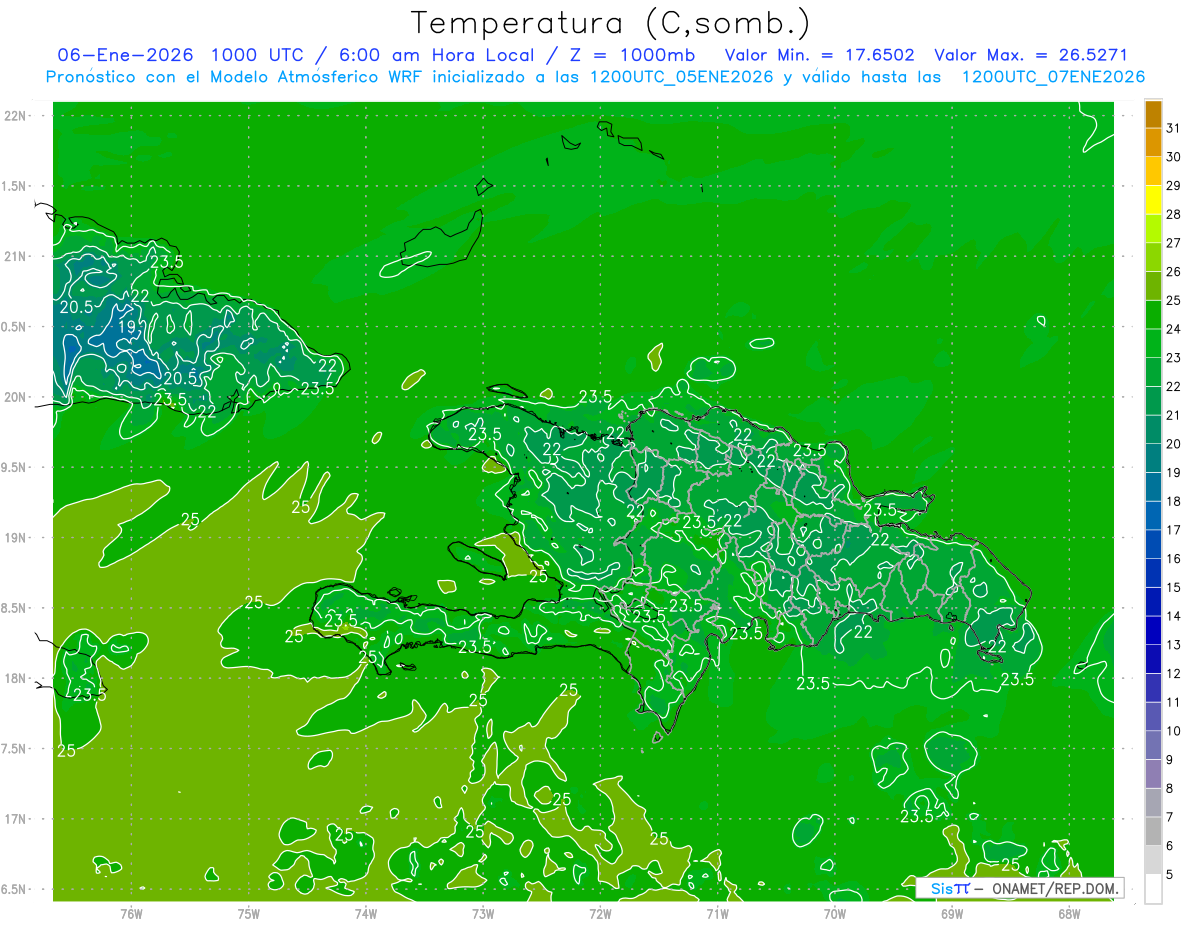
Task: Pick the colorbar swatch between 30 and 31
Action: coord(1153,143)
